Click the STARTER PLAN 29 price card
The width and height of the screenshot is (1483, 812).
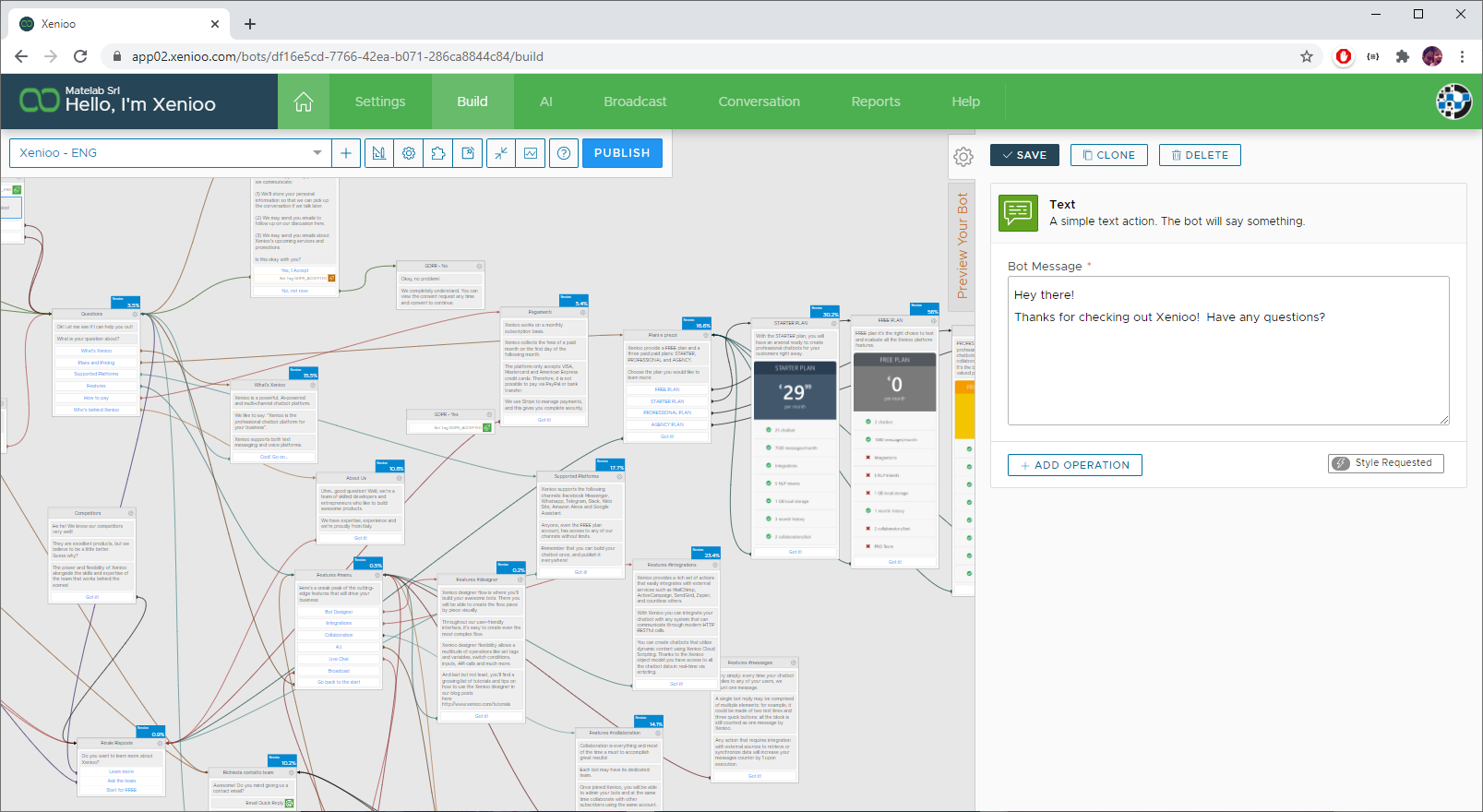coord(795,390)
